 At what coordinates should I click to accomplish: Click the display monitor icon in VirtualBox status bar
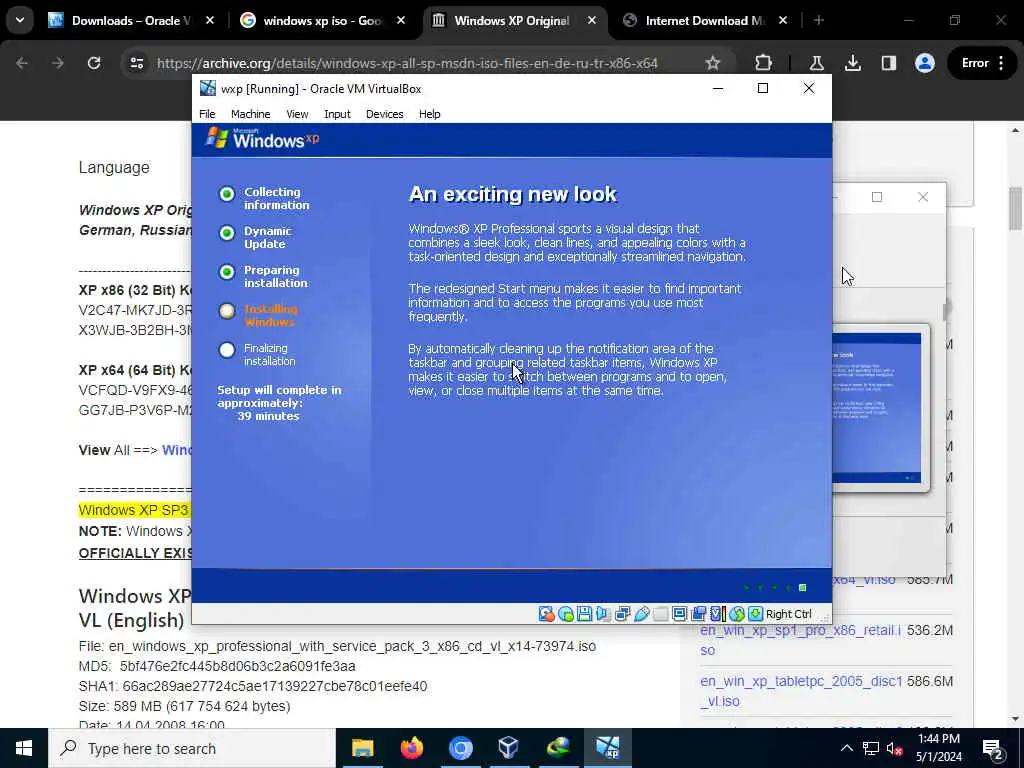pyautogui.click(x=679, y=614)
